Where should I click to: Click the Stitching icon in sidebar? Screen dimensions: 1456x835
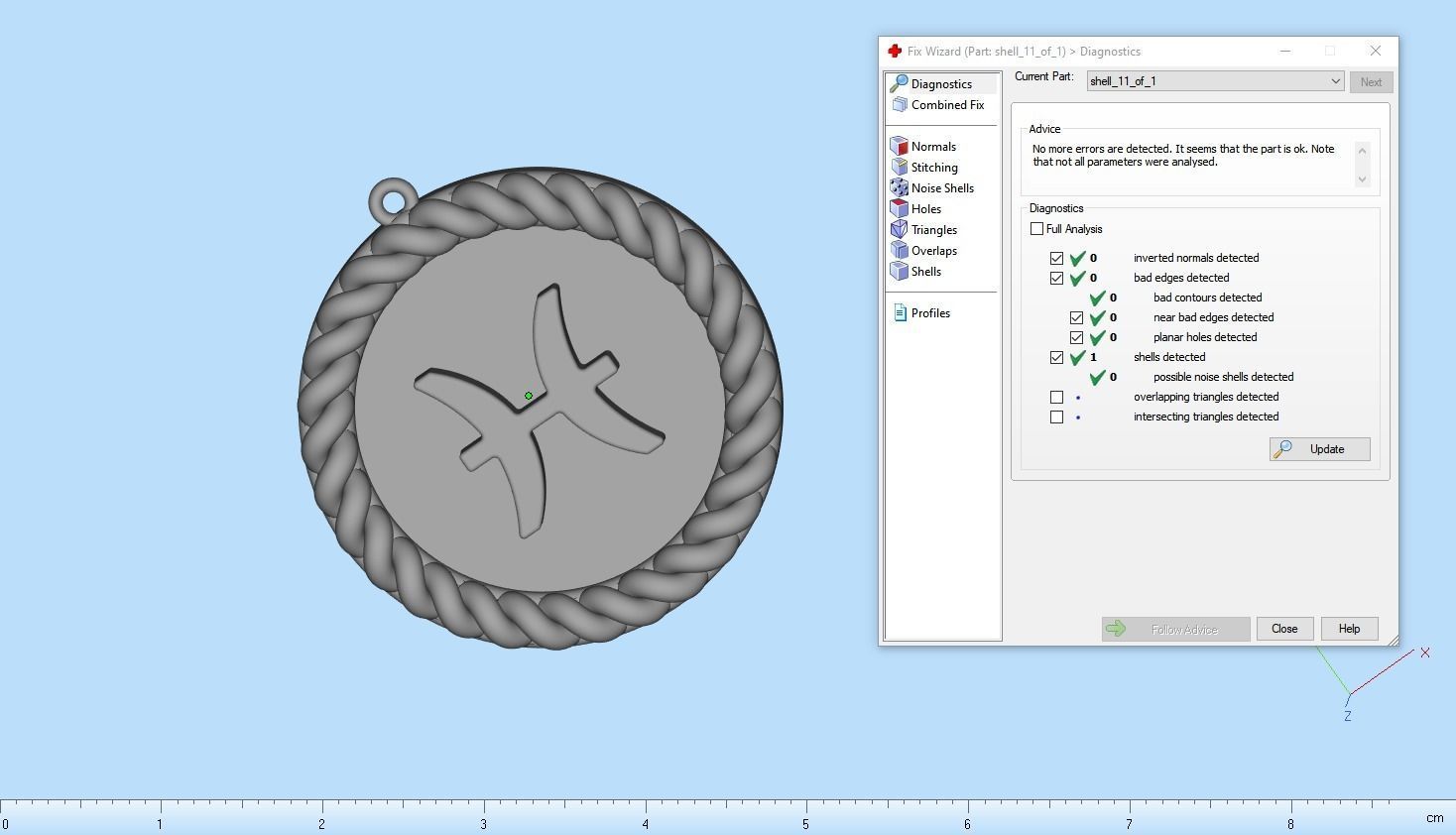899,168
